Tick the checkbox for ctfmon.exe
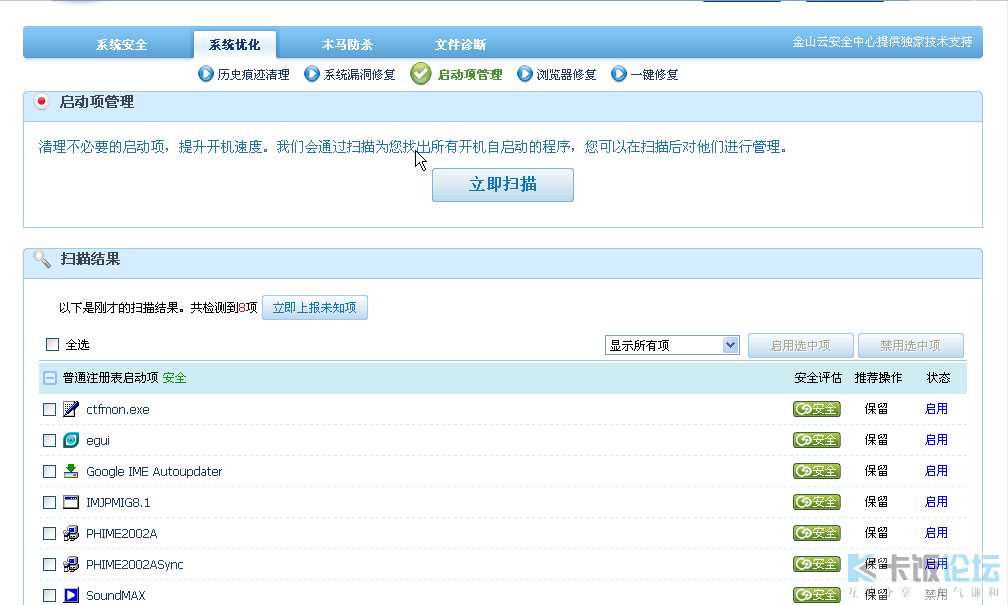Viewport: 1008px width, 605px height. click(x=50, y=410)
